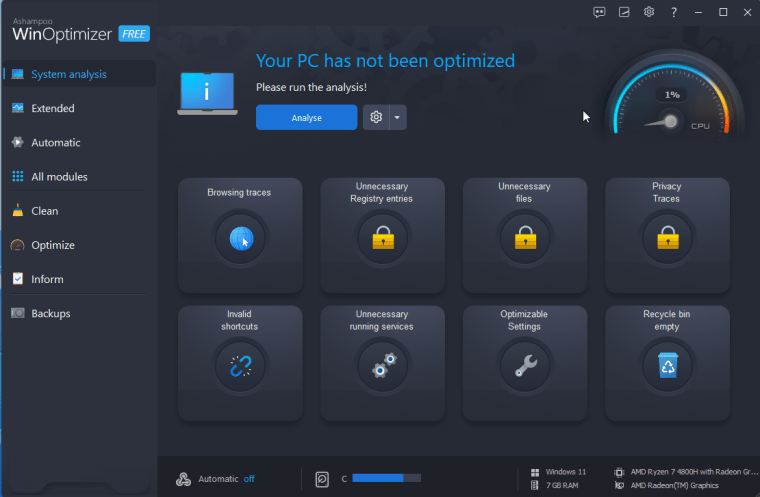Click the Automatic biohazard-style icon in status bar
760x497 pixels.
tap(183, 479)
